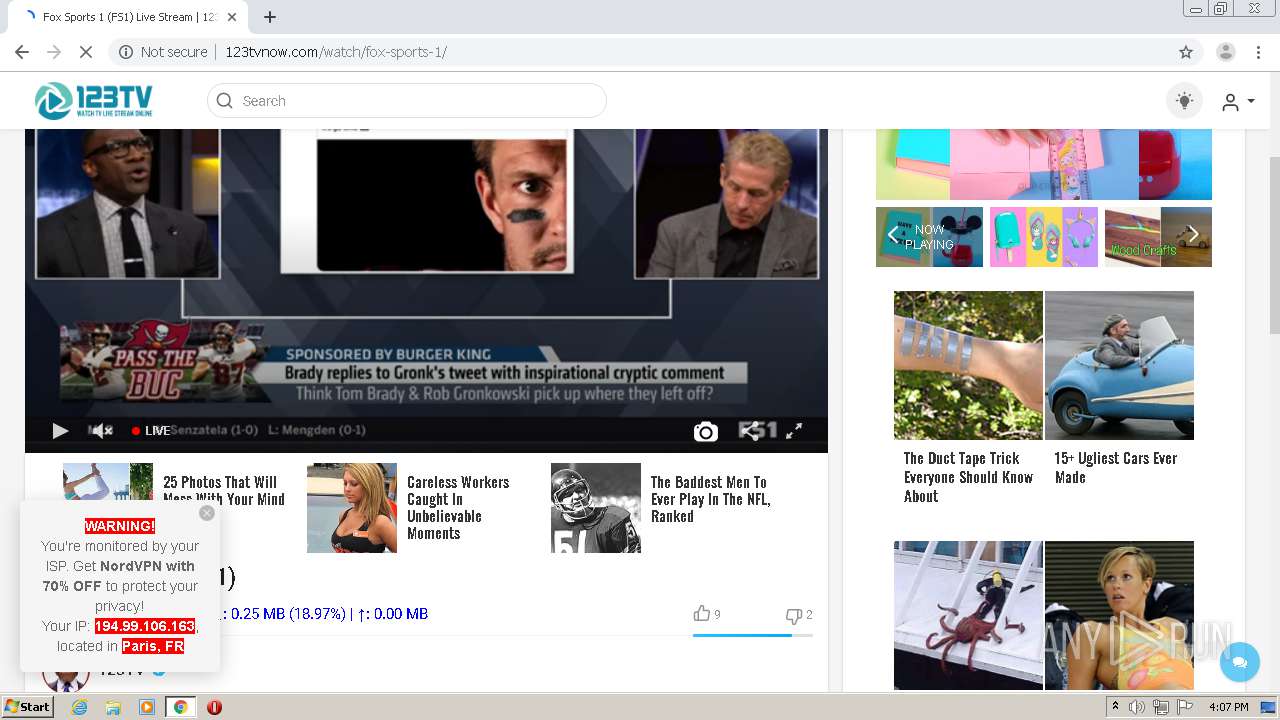Viewport: 1280px width, 720px height.
Task: Go to previous item in Now Playing carousel
Action: click(893, 237)
